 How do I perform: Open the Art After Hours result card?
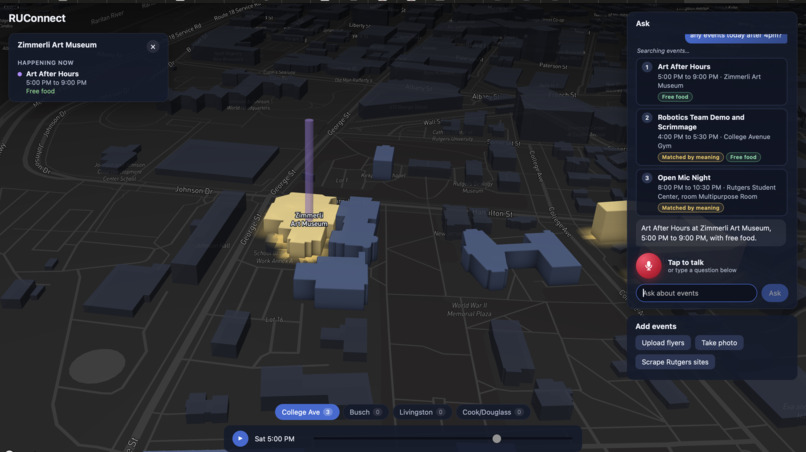(711, 82)
